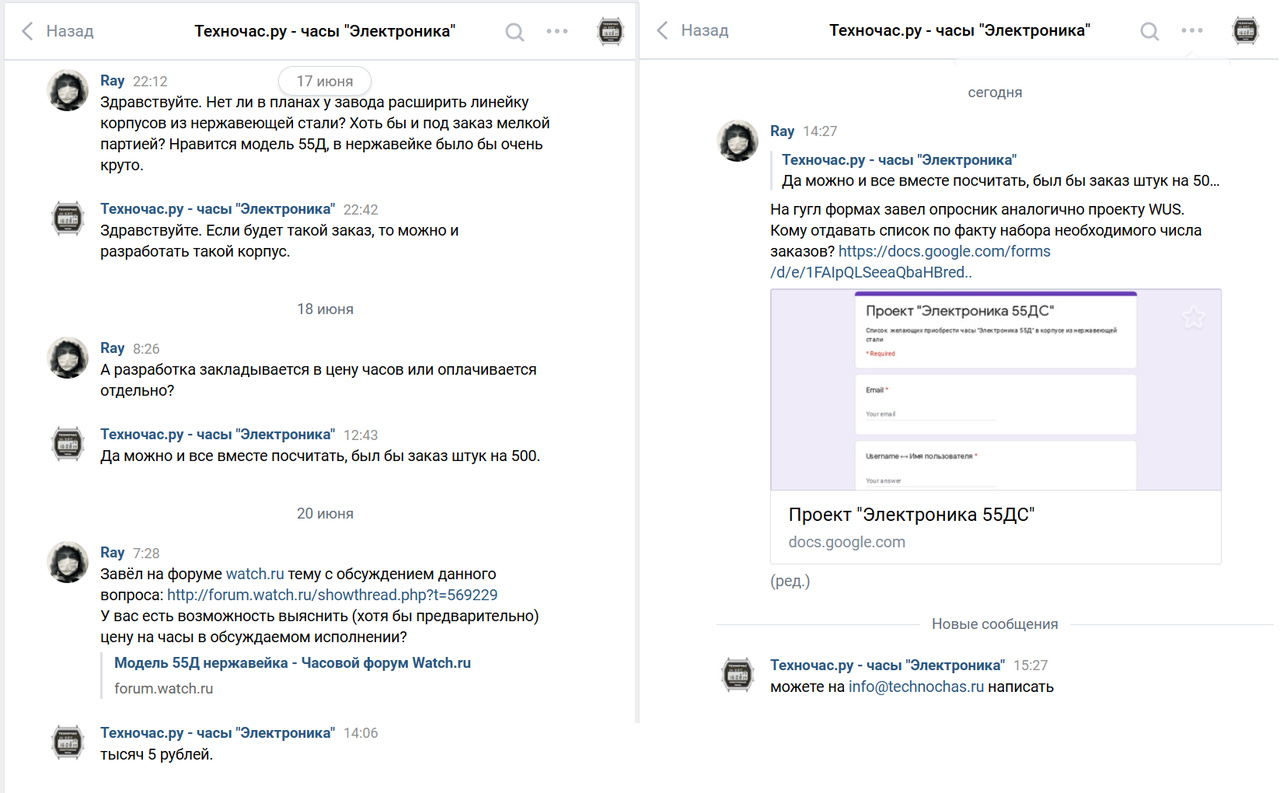
Task: Go back using right panel 'Назад' button
Action: (x=692, y=31)
